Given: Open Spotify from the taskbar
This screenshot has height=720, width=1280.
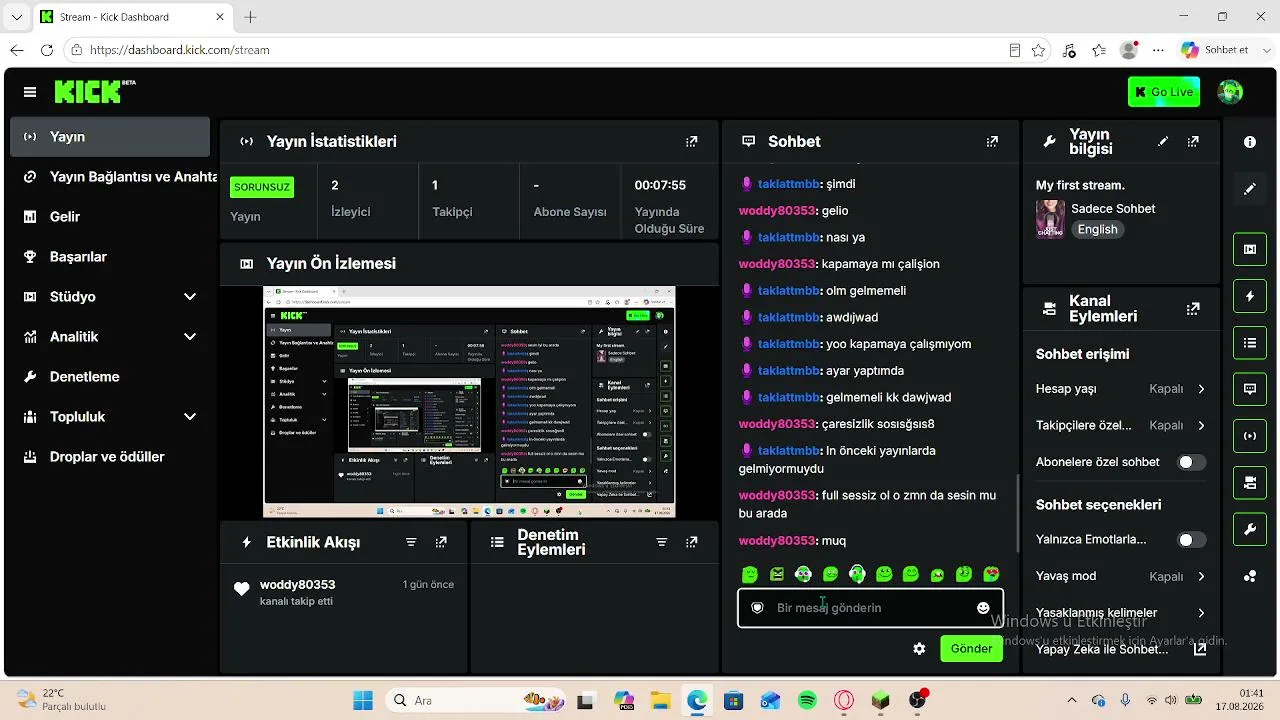Looking at the screenshot, I should coord(807,700).
